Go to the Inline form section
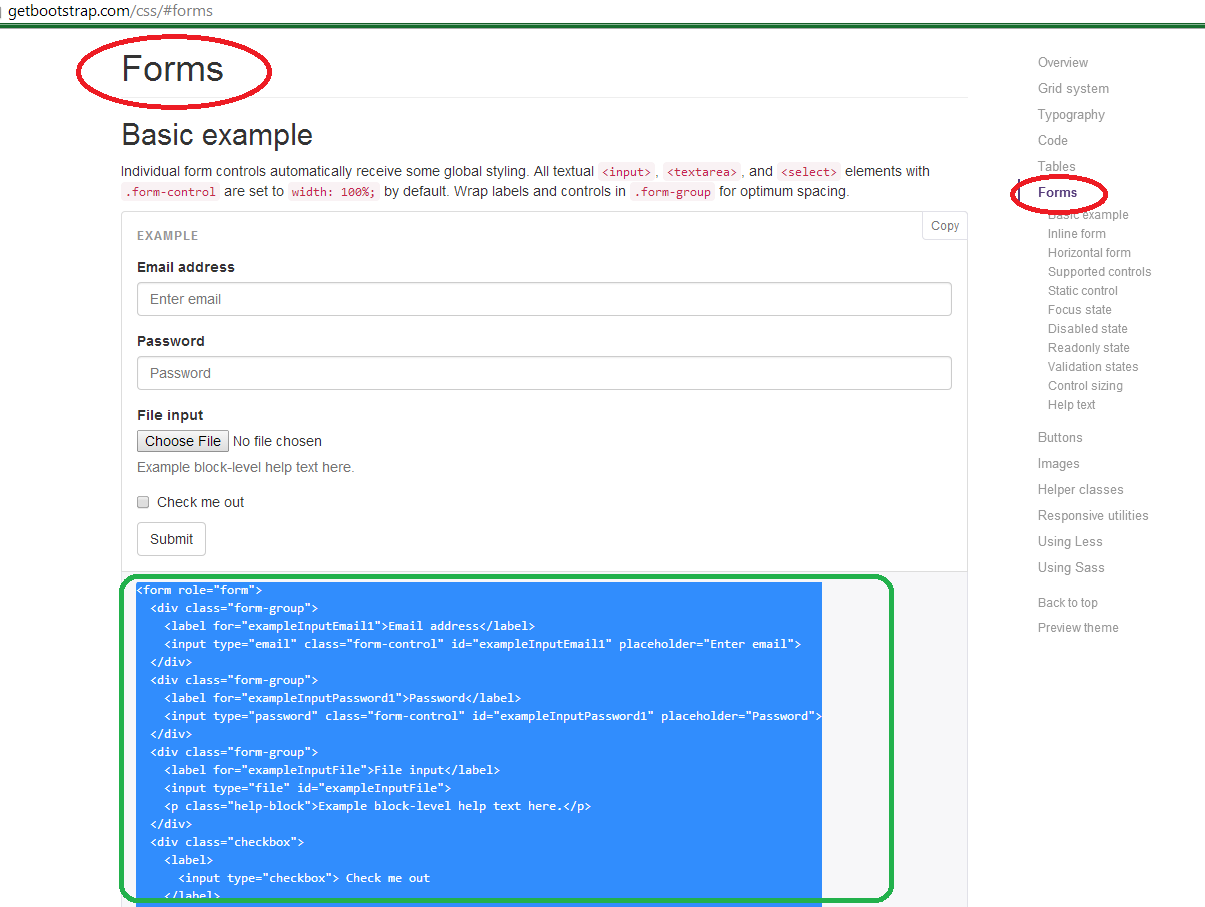 tap(1076, 233)
